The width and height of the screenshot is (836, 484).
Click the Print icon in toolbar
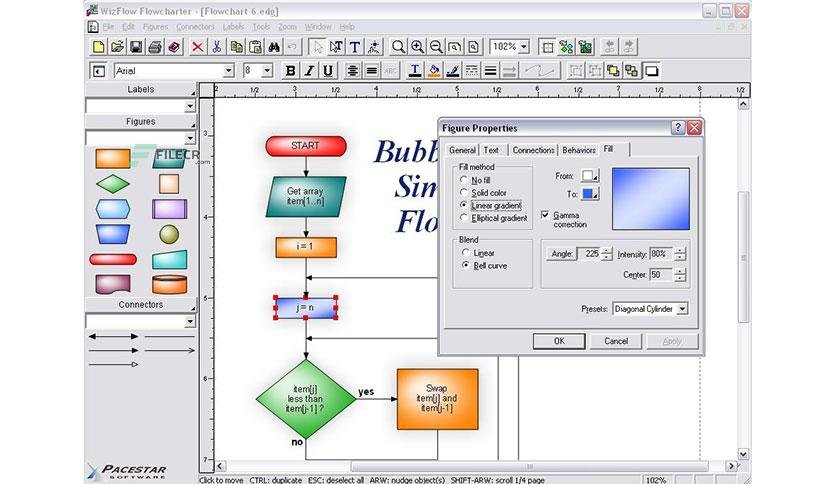155,47
